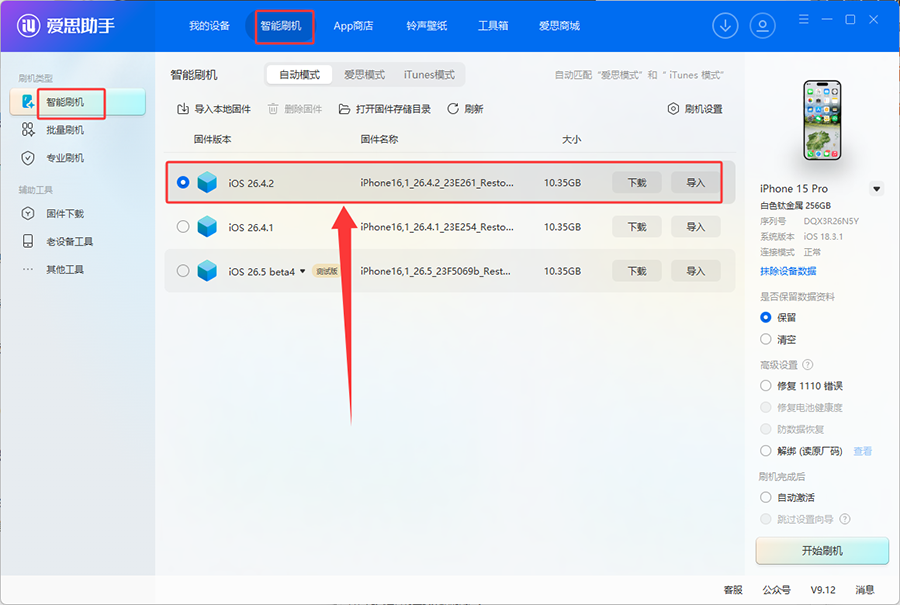Click 下载 for iOS 26.4.2 firmware
The height and width of the screenshot is (605, 900).
pyautogui.click(x=637, y=183)
